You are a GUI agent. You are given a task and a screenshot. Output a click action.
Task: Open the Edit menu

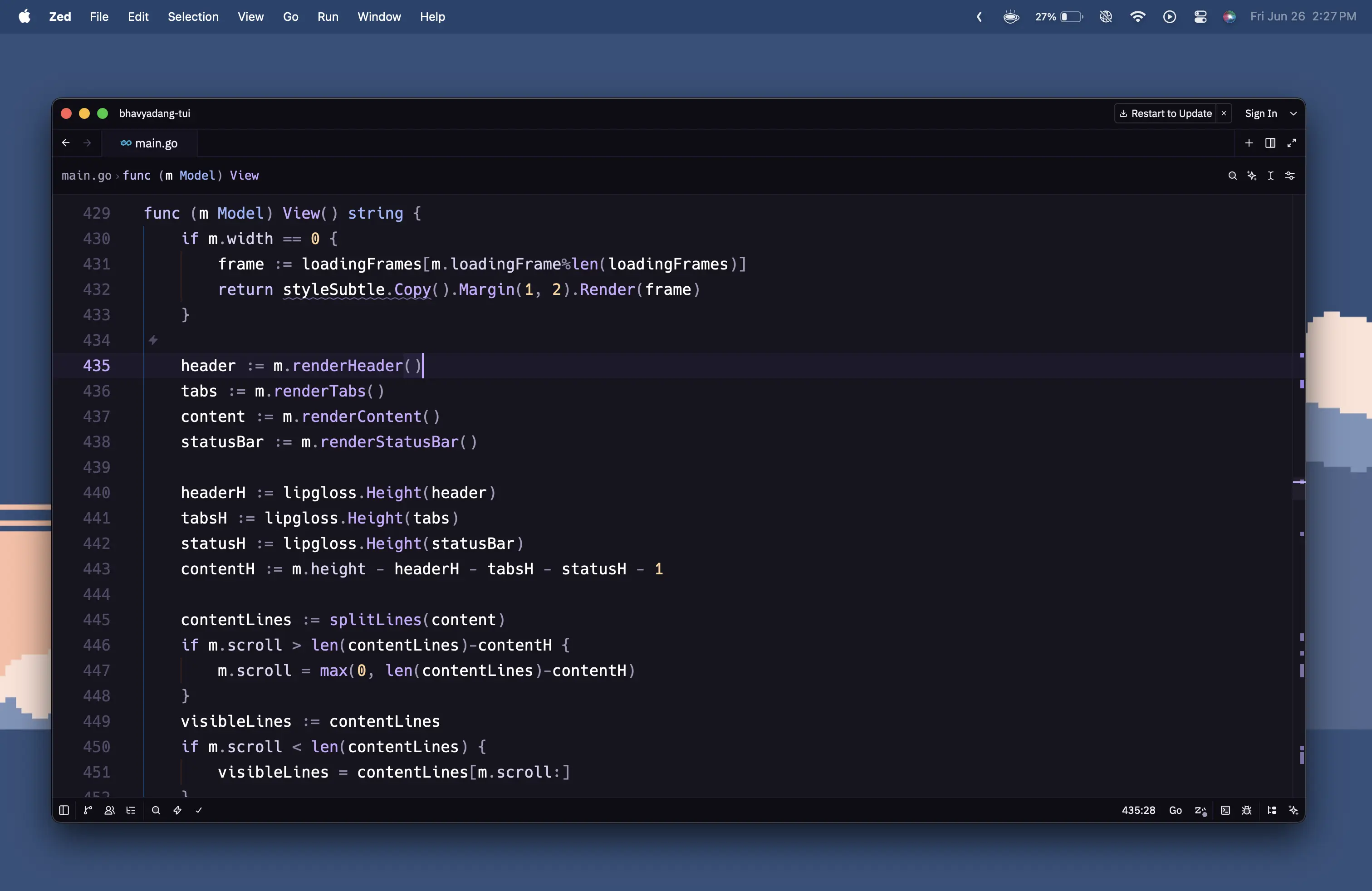coord(138,17)
